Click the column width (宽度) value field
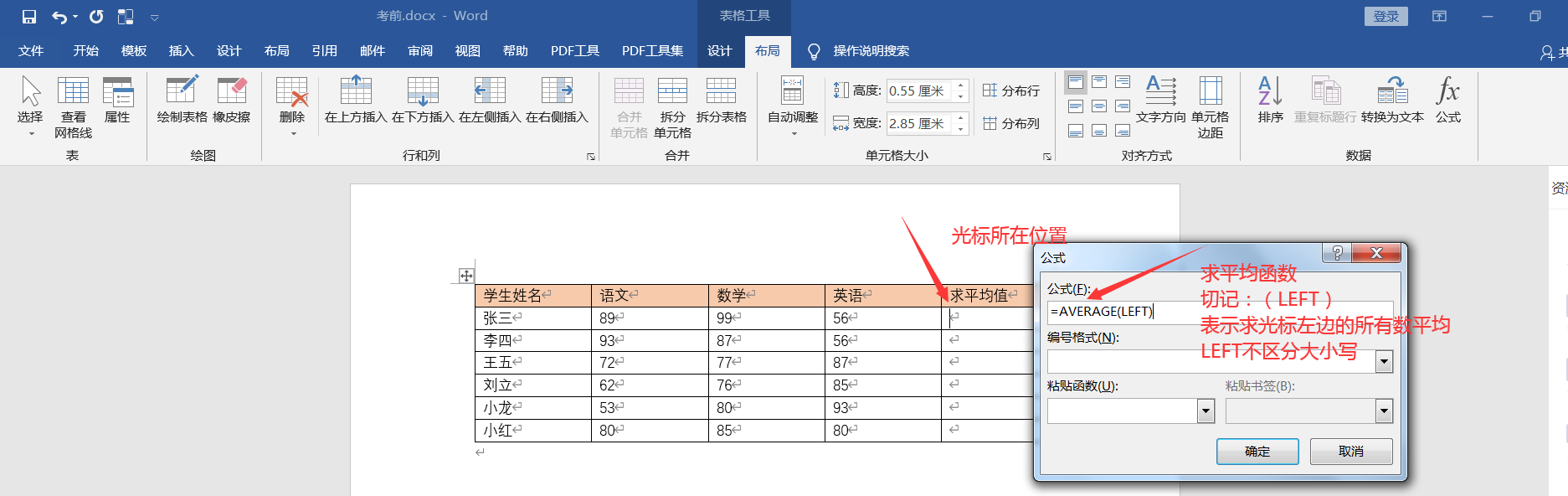This screenshot has height=496, width=1568. [920, 123]
